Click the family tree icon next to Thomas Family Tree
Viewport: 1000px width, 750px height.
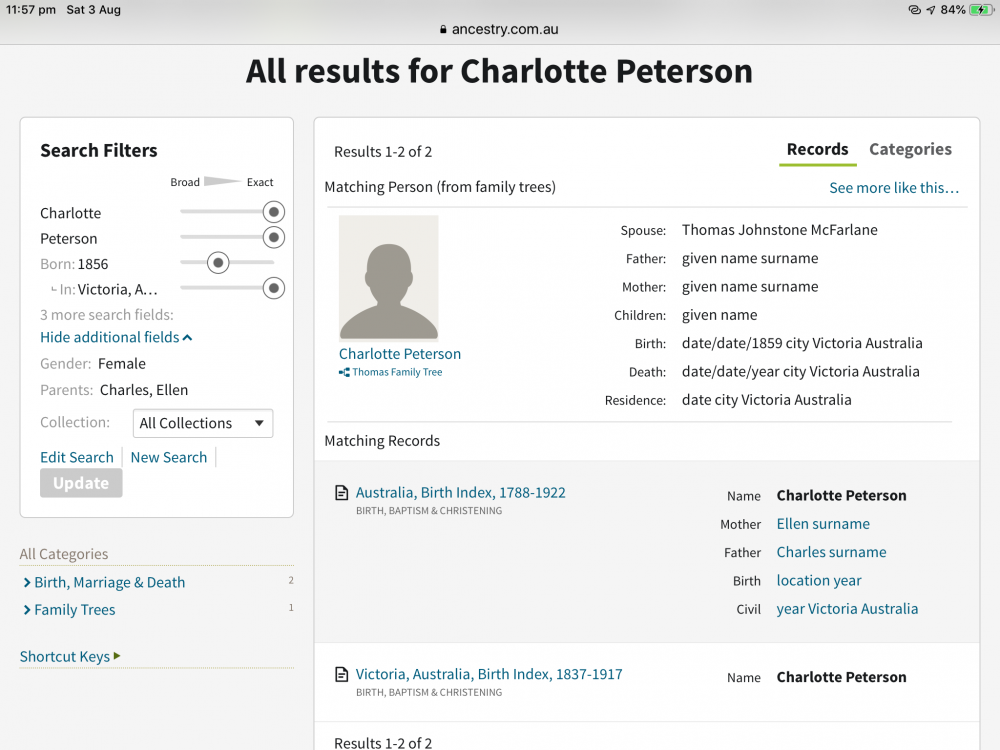pos(344,373)
